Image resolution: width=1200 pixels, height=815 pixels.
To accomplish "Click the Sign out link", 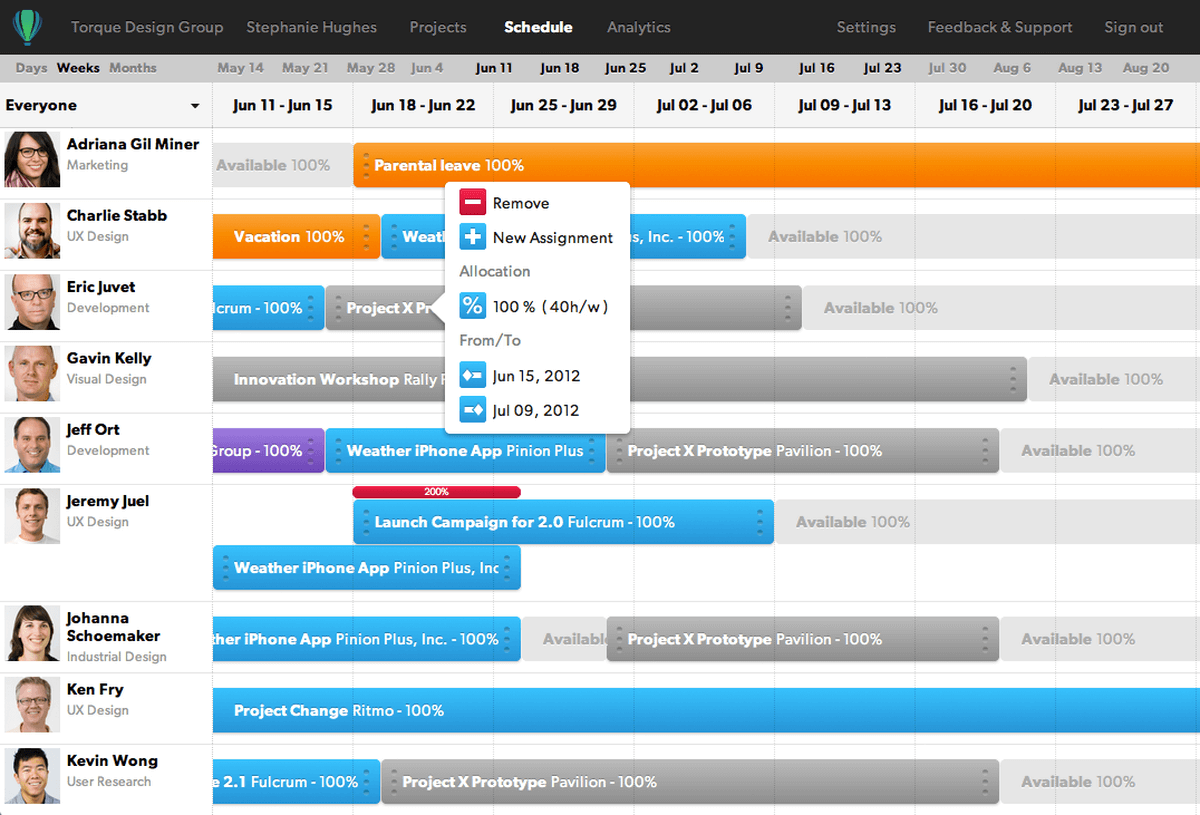I will coord(1133,27).
